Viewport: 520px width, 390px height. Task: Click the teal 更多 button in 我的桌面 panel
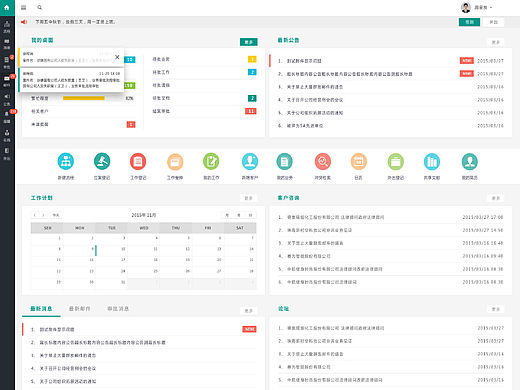[249, 42]
